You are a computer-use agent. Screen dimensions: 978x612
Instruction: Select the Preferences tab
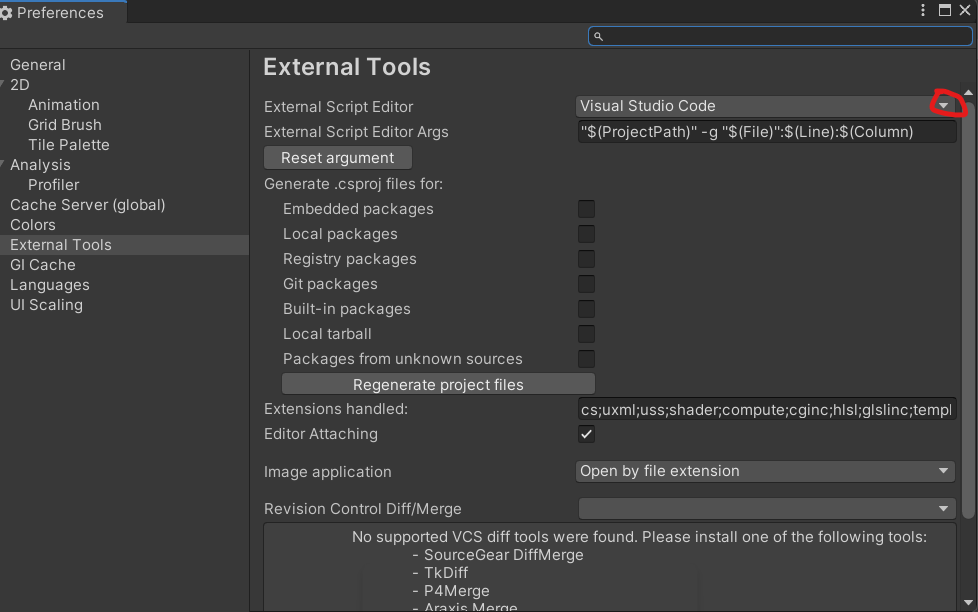[62, 12]
